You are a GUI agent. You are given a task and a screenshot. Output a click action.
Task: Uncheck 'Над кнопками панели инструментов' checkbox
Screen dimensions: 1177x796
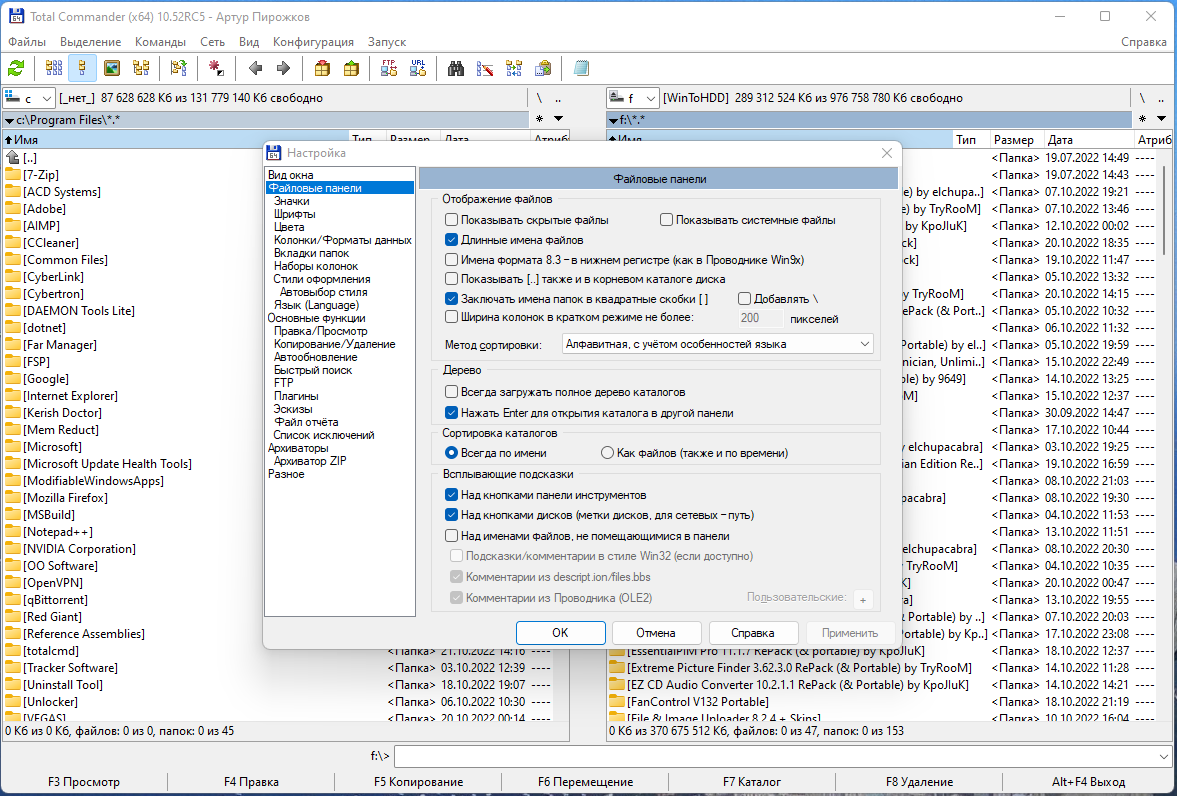451,495
